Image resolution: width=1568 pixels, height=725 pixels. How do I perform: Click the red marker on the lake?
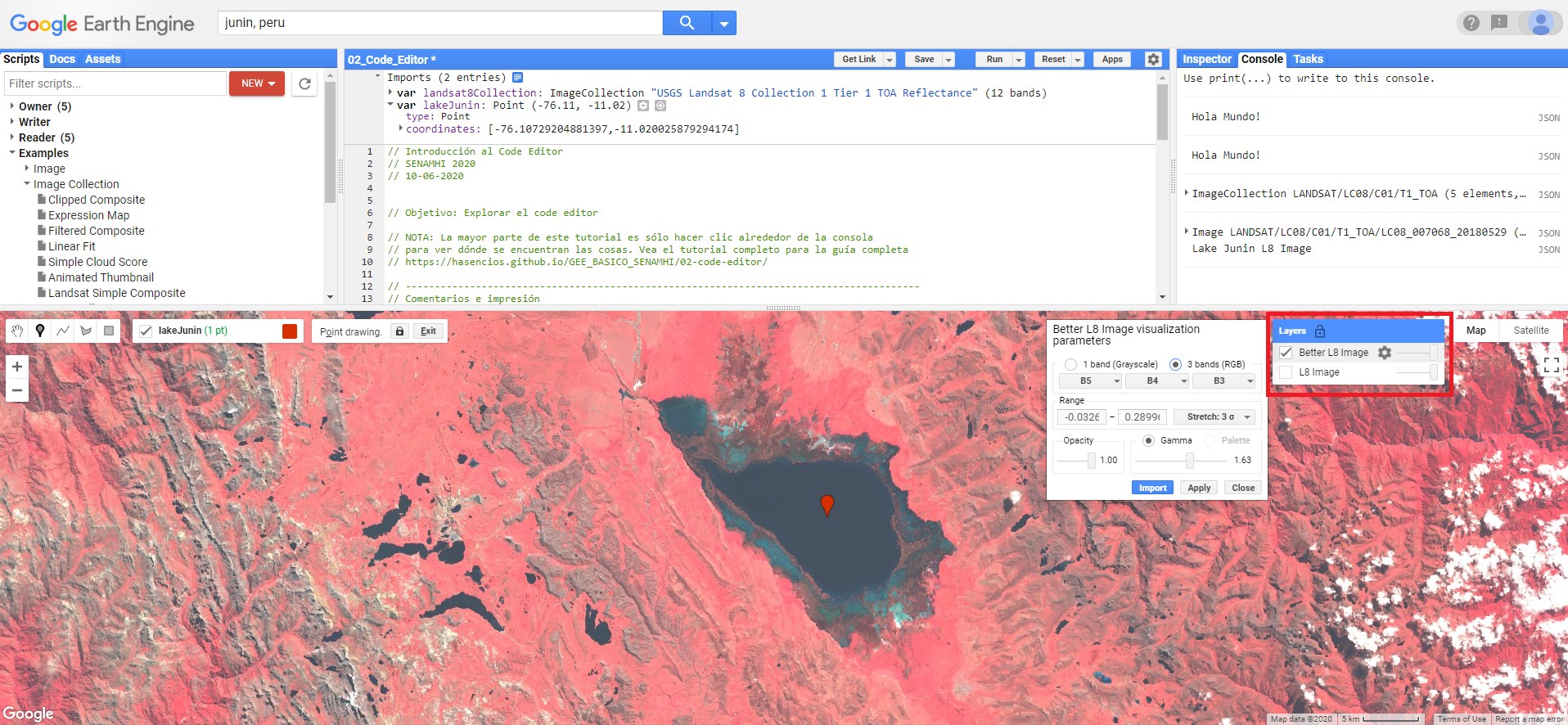coord(827,504)
